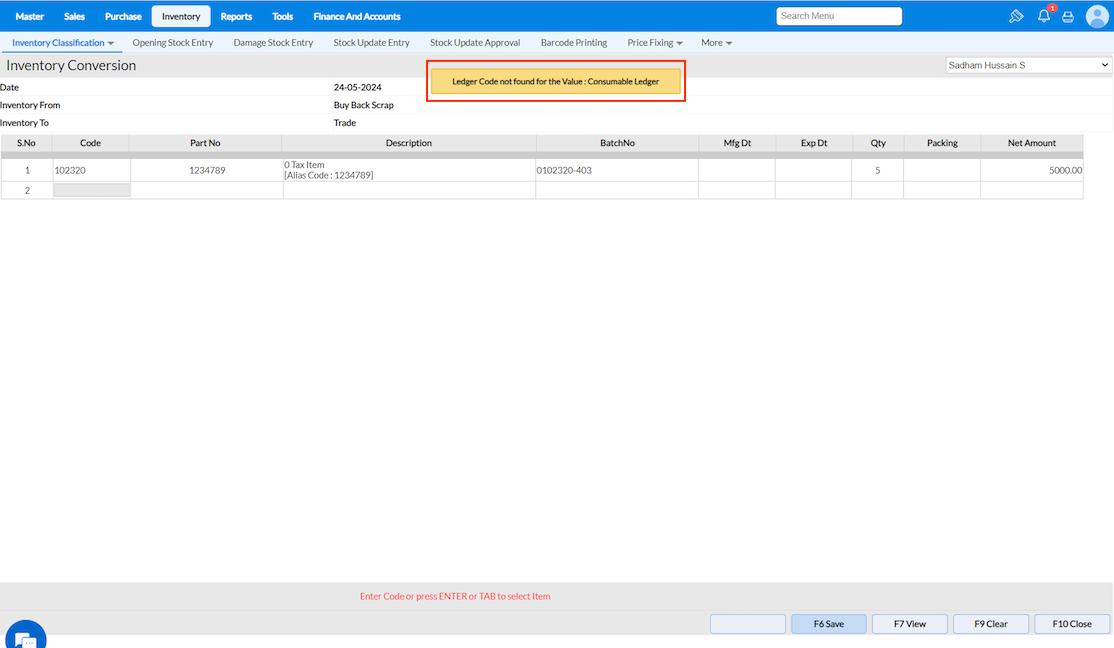Go to Stock Update Approval
1114x648 pixels.
click(x=475, y=43)
